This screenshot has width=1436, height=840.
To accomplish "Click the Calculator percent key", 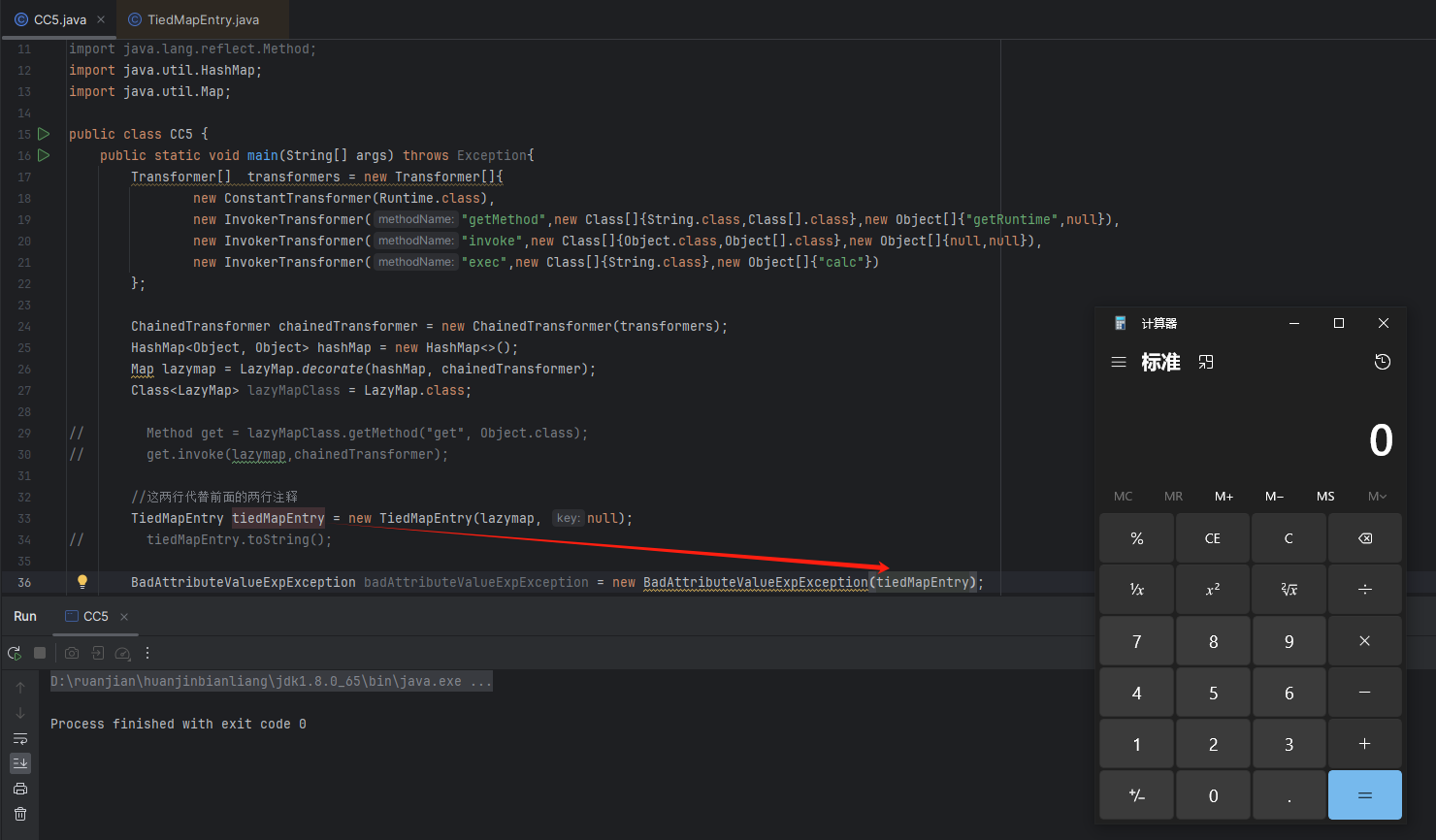I will [x=1137, y=538].
